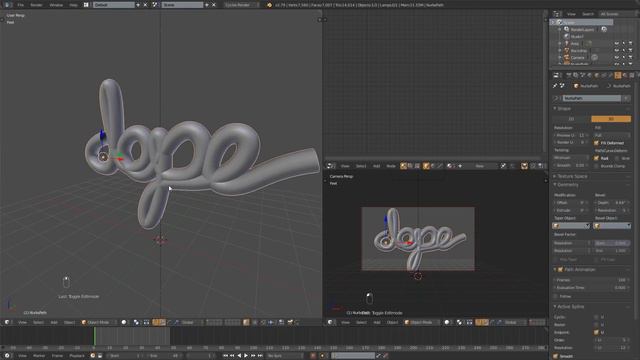Toggle the timeline preview range clock icon
Screen dimensions: 640x360
93,356
